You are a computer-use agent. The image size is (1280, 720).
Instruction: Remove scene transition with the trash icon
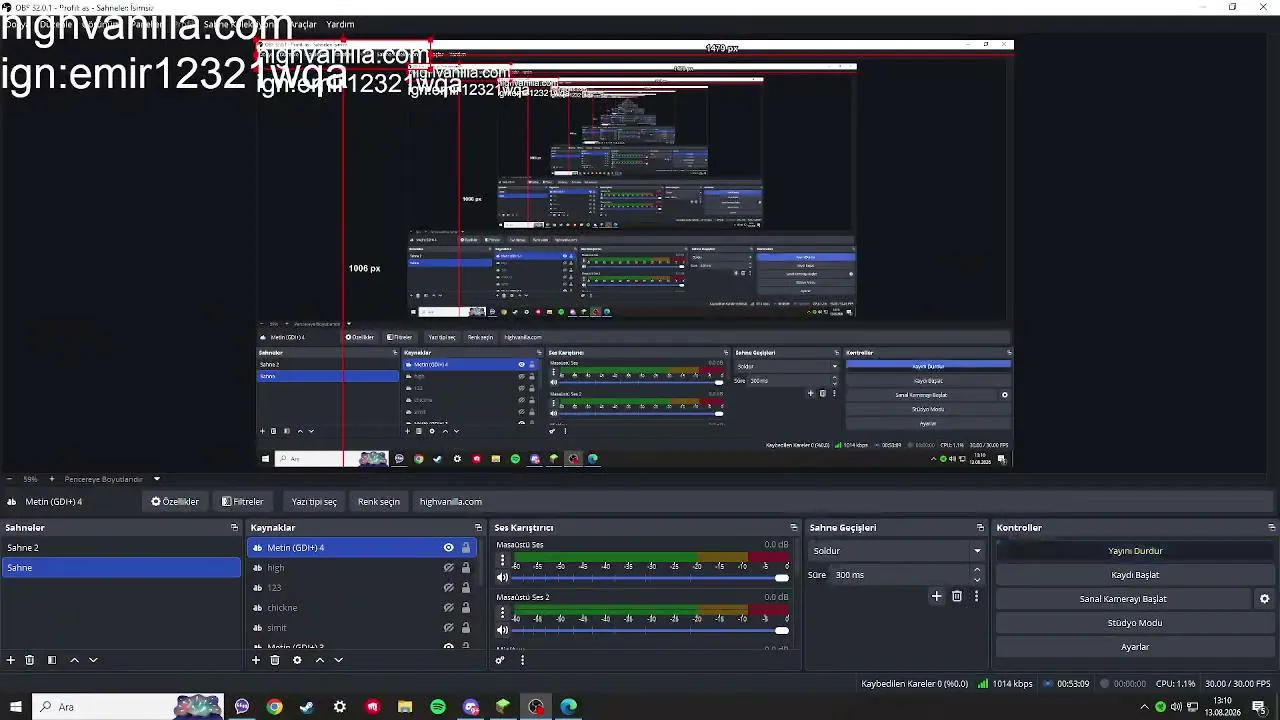(957, 596)
